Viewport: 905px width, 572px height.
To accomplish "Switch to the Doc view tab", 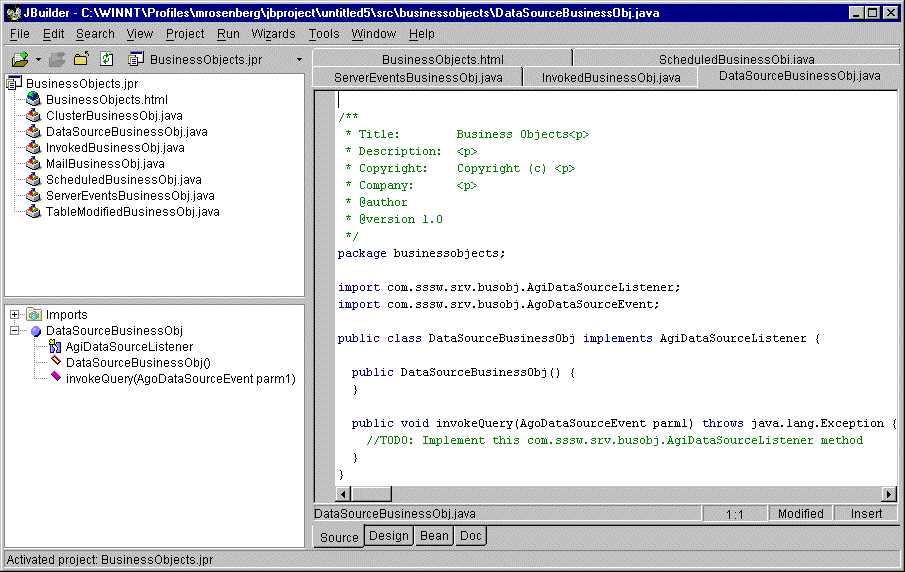I will coord(470,536).
